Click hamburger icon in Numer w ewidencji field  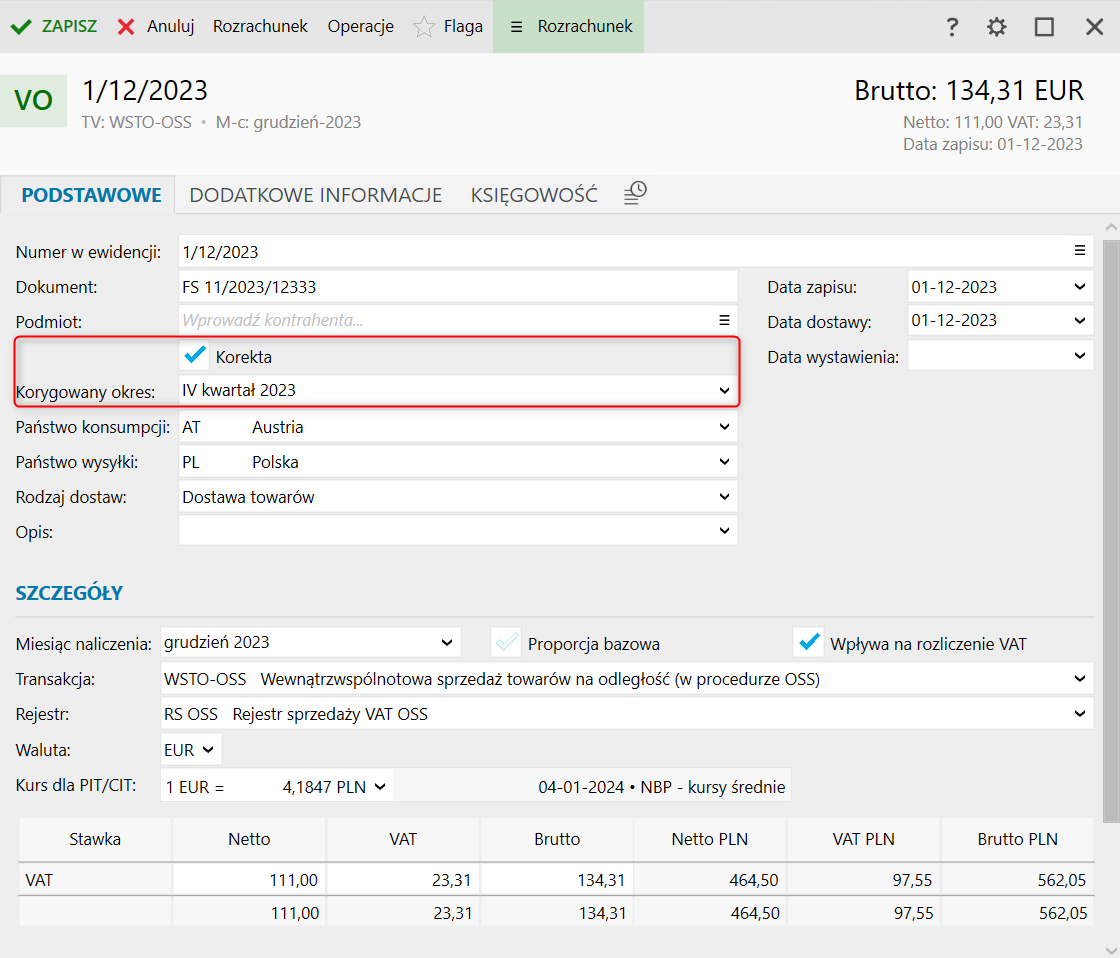(x=1080, y=251)
